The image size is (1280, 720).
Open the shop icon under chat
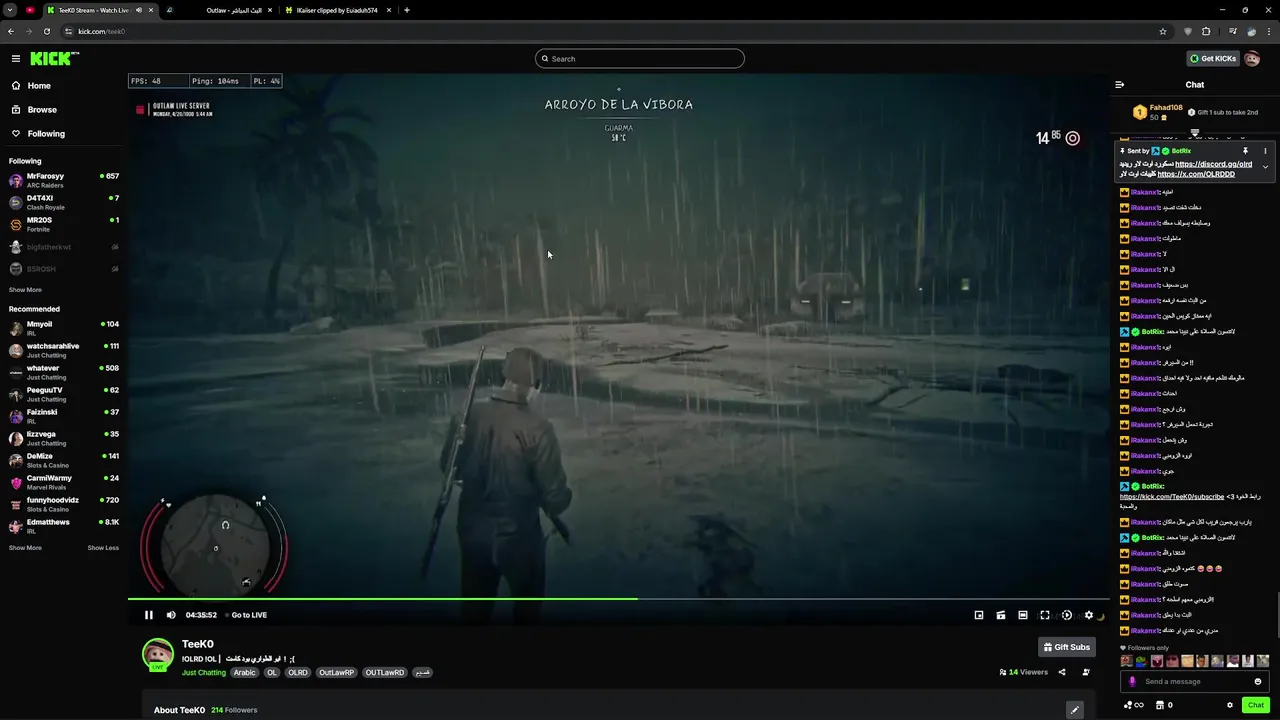(x=1158, y=705)
